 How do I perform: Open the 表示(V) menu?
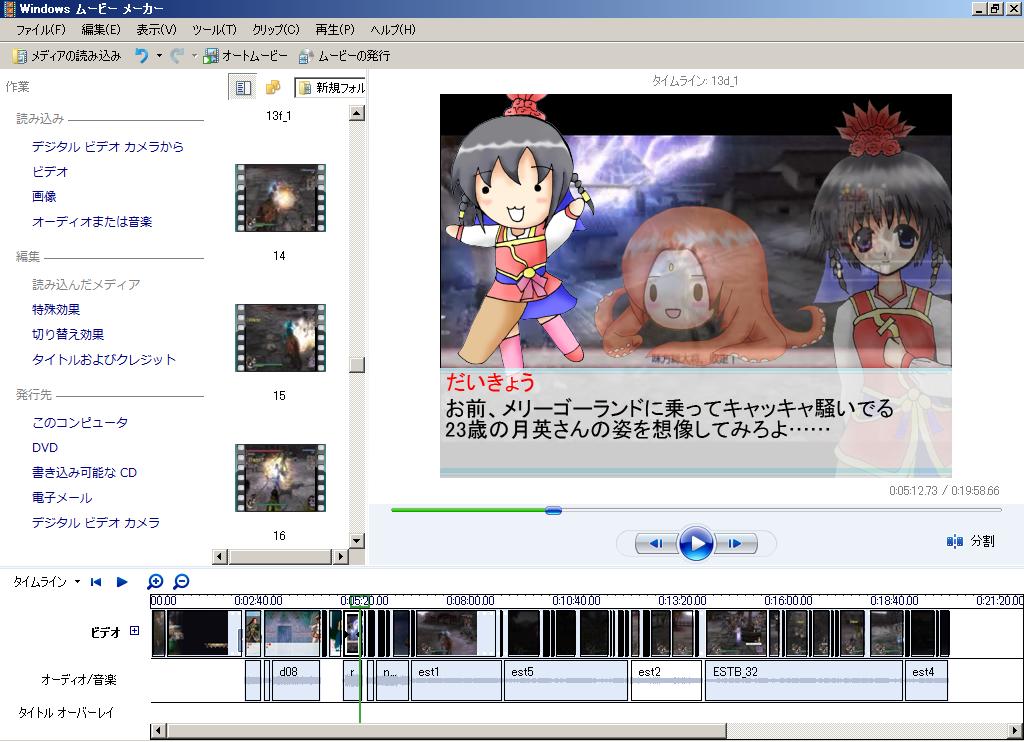click(156, 30)
